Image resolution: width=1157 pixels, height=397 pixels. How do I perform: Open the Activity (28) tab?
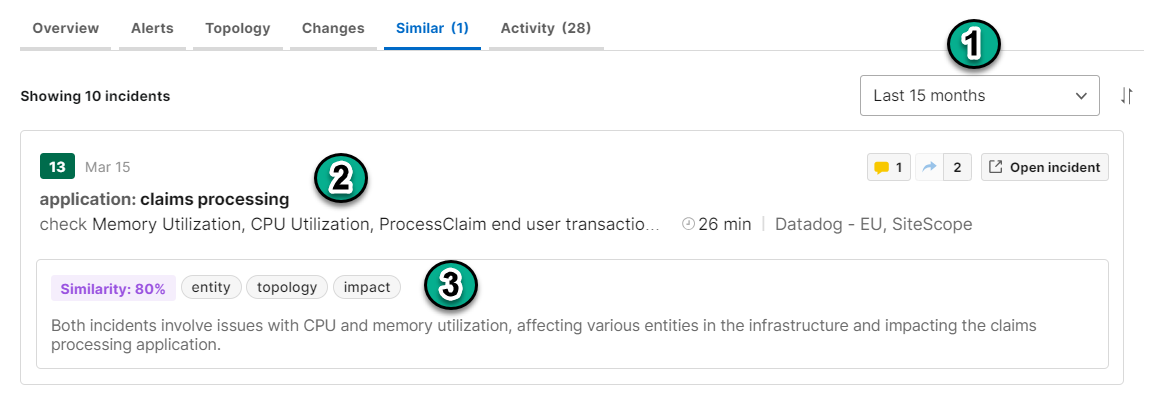[546, 28]
